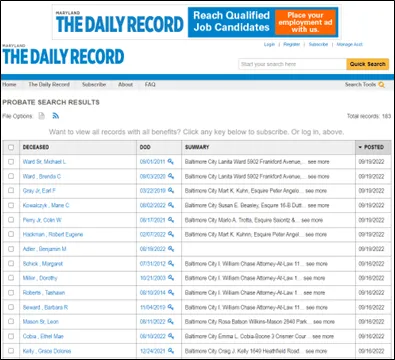Check the box for Perry Jr, Colin W
Image resolution: width=395 pixels, height=360 pixels.
11,220
